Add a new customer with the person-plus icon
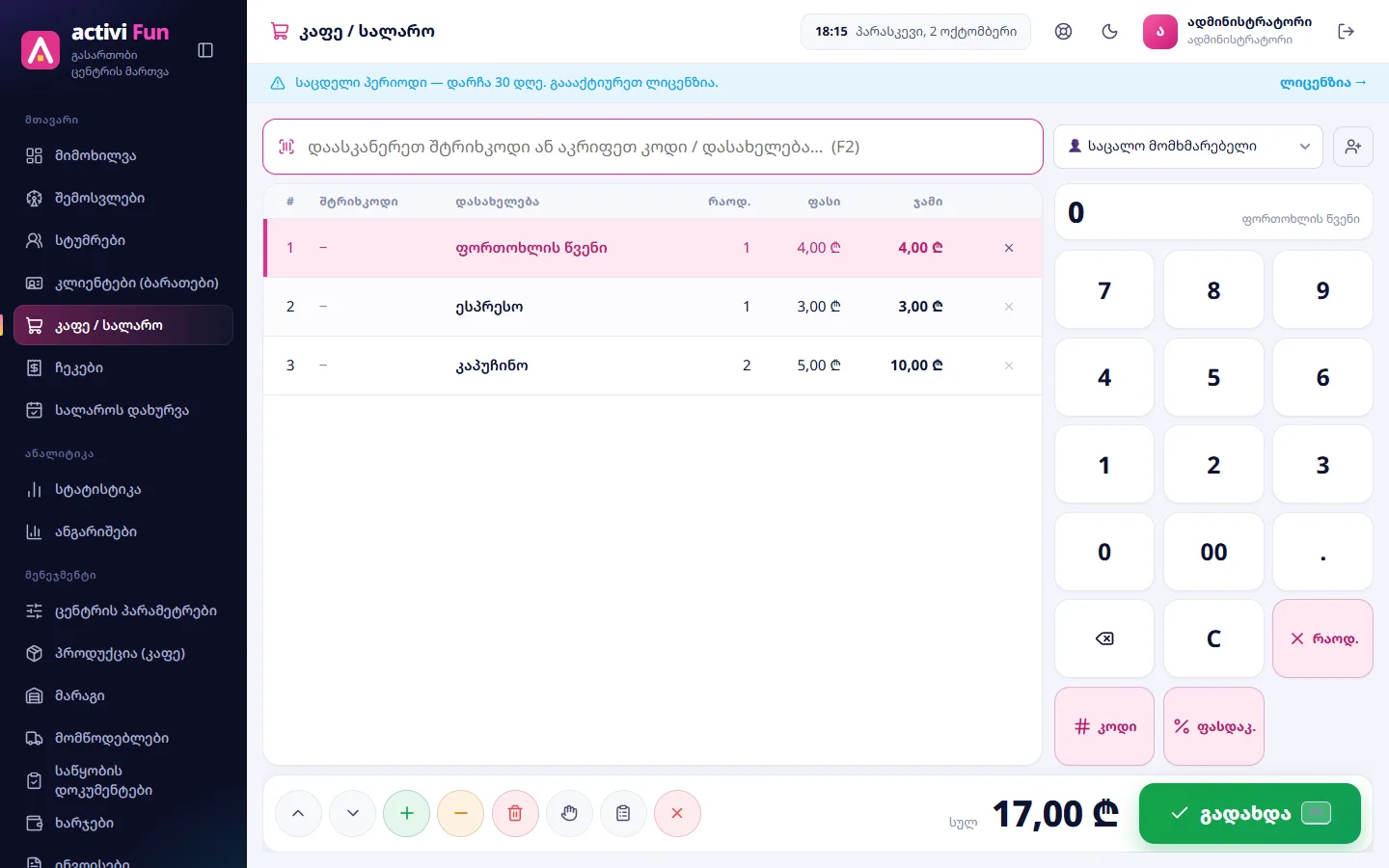The image size is (1389, 868). point(1352,147)
